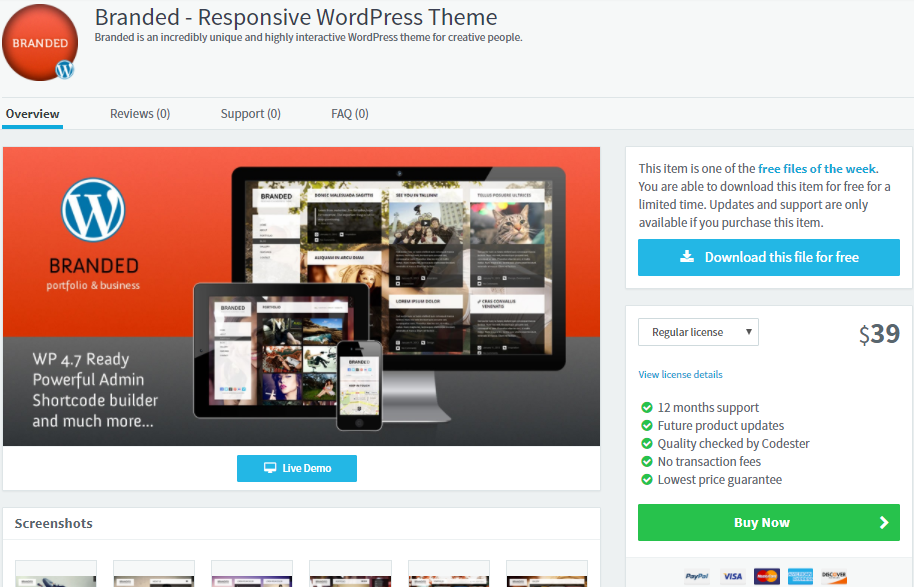Select the FAQ (0) tab
This screenshot has width=914, height=587.
[x=350, y=114]
